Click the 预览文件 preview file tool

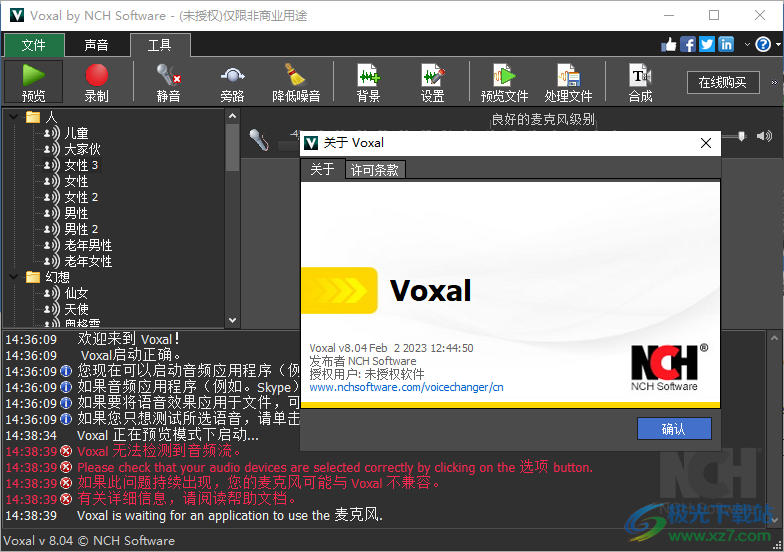(504, 82)
